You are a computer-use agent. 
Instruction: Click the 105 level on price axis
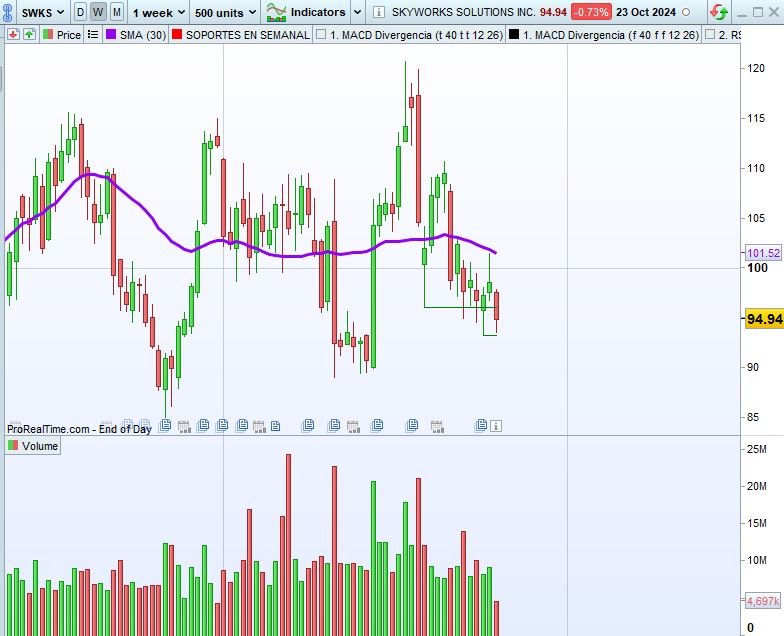click(756, 218)
